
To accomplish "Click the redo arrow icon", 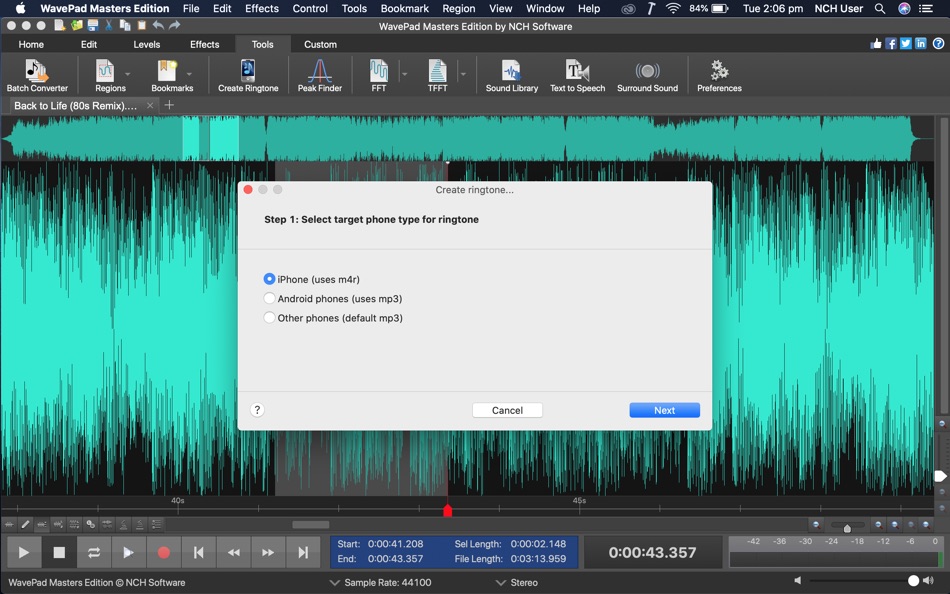I will point(174,25).
